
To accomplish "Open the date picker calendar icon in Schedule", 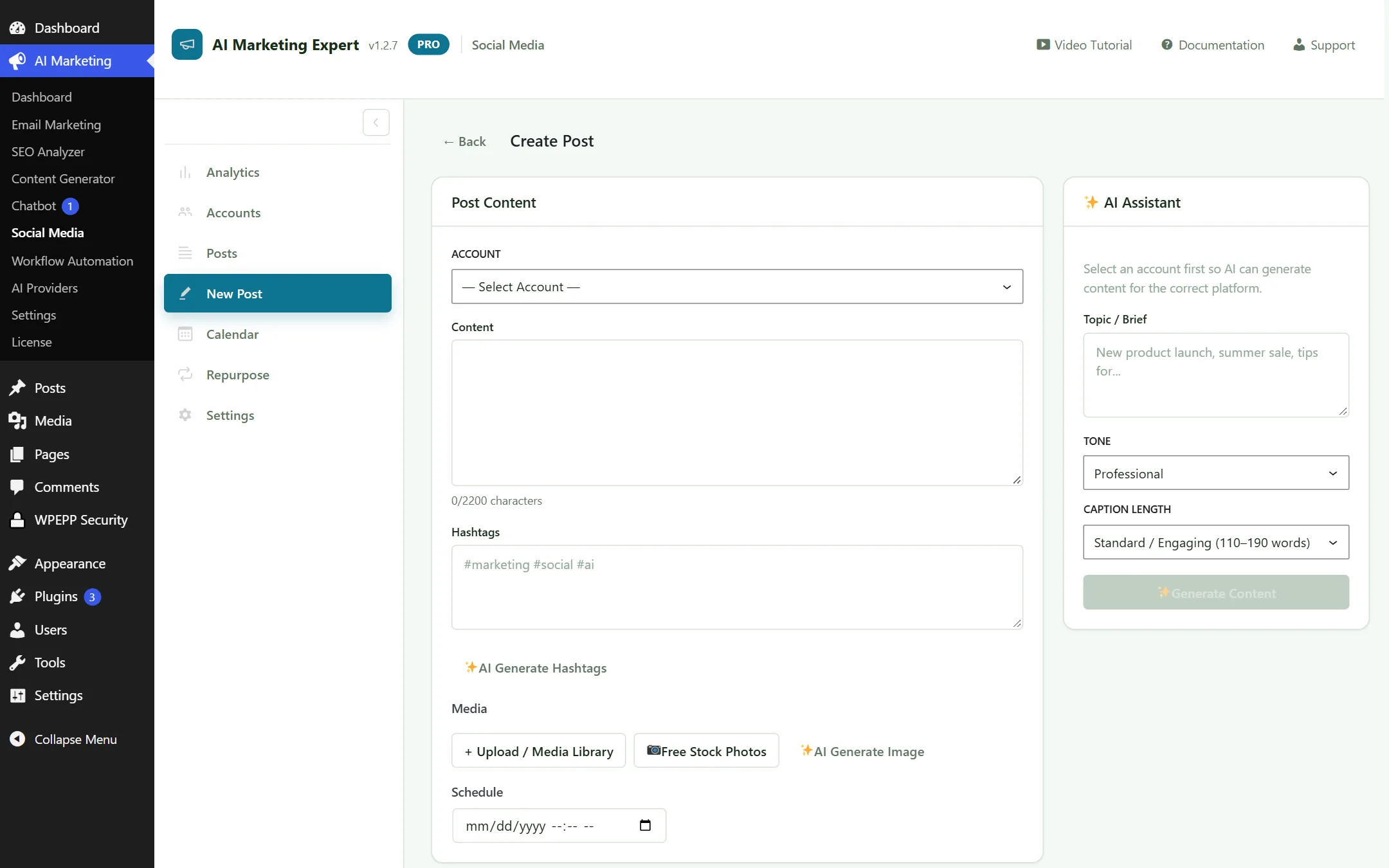I will [x=645, y=826].
